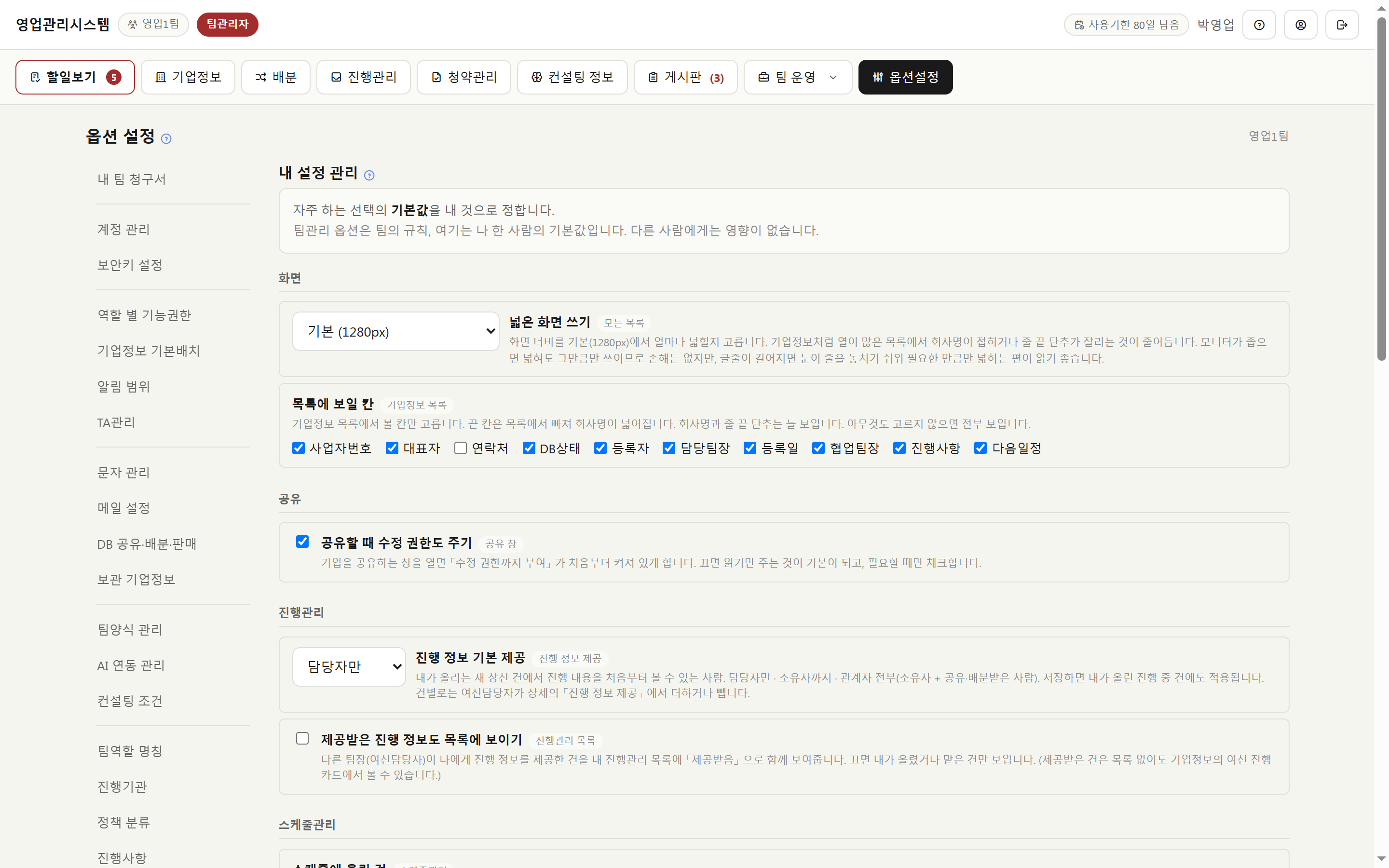Open TA관리 in sidebar
The height and width of the screenshot is (868, 1389).
tap(116, 422)
